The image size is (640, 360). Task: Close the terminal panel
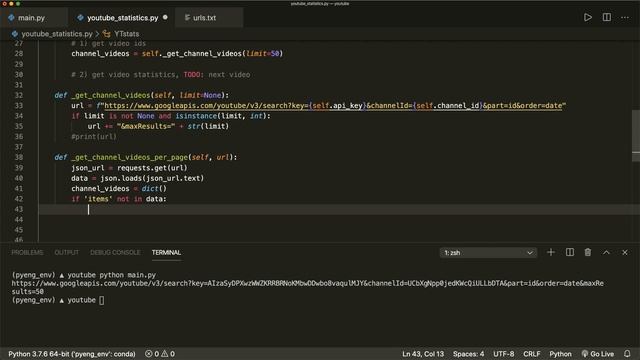625,252
